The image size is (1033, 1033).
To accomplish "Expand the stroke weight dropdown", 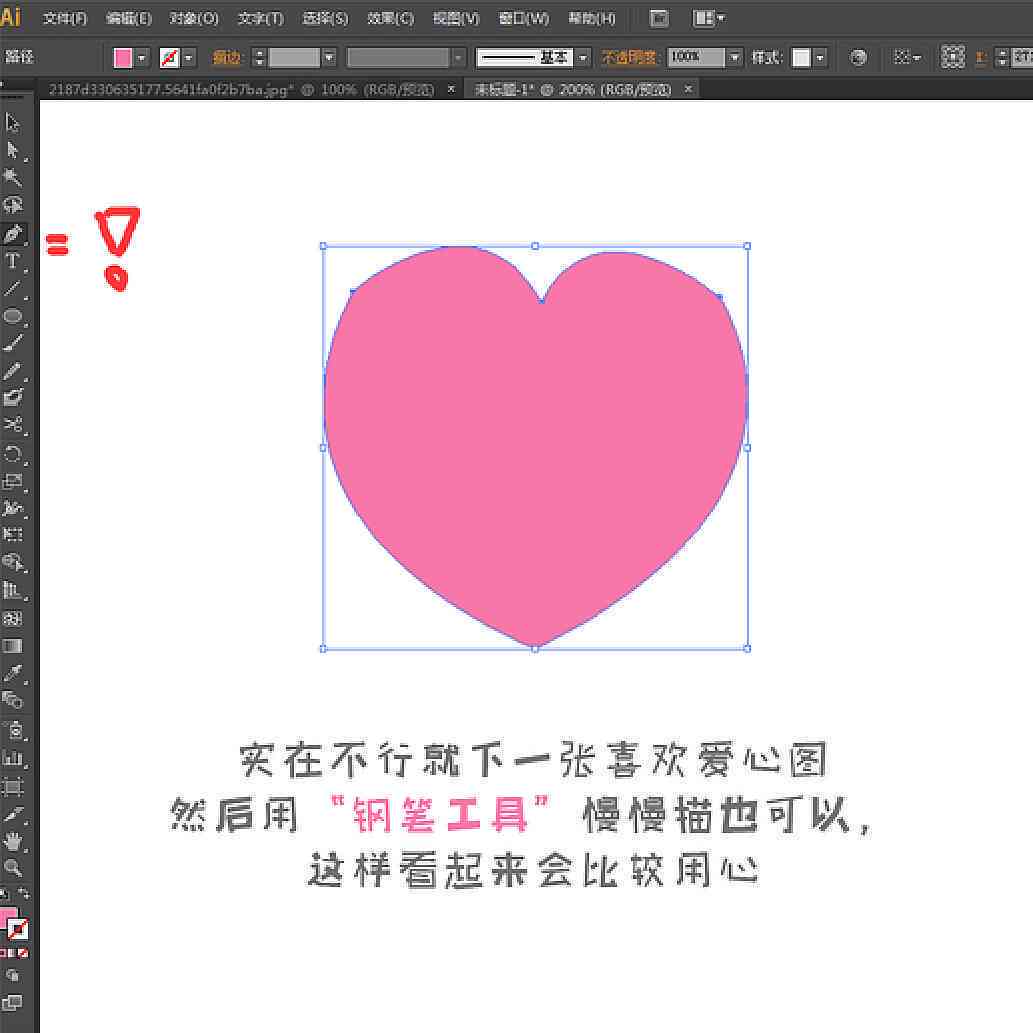I will (x=329, y=58).
